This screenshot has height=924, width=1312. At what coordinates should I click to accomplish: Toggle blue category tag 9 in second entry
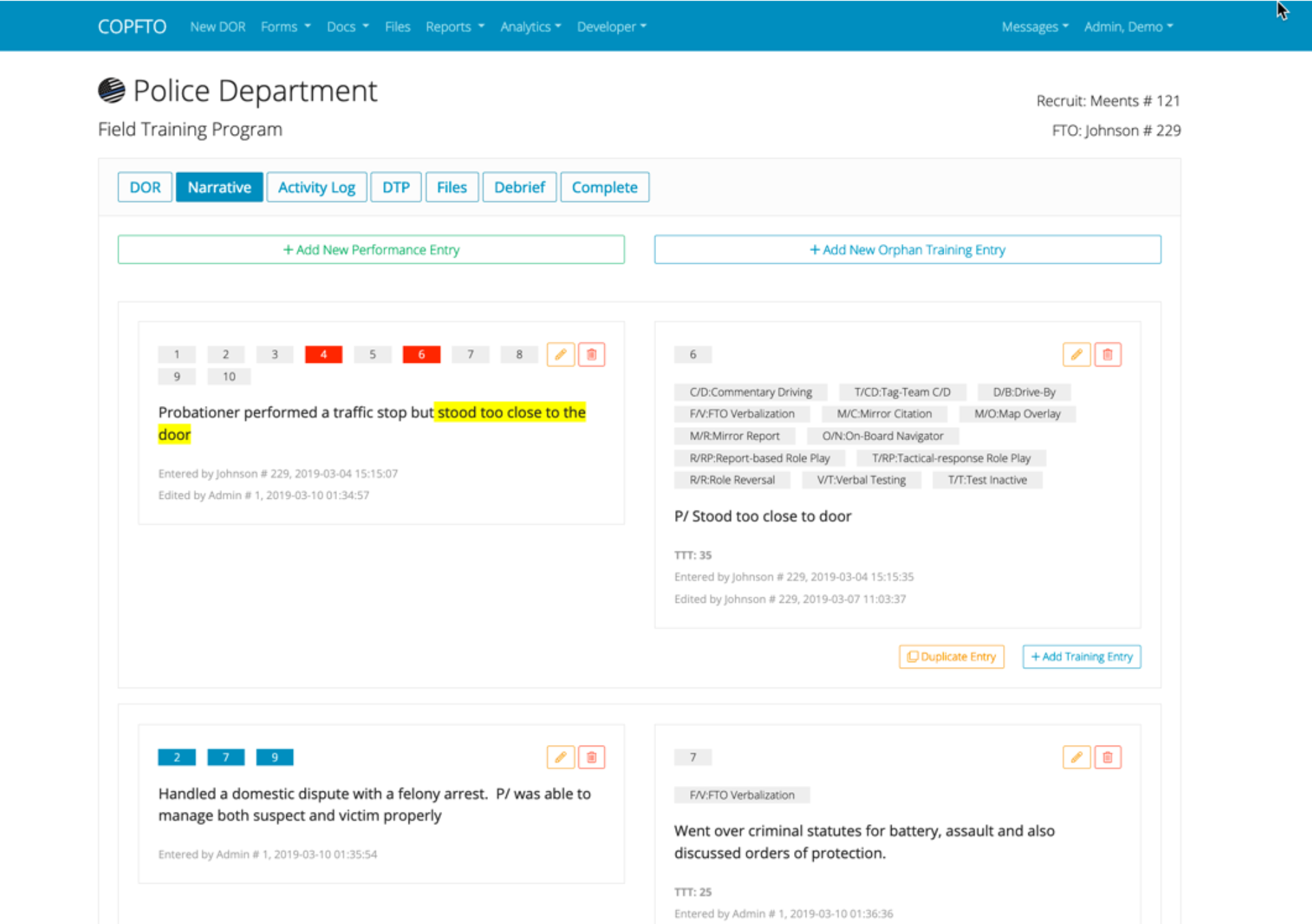coord(274,757)
